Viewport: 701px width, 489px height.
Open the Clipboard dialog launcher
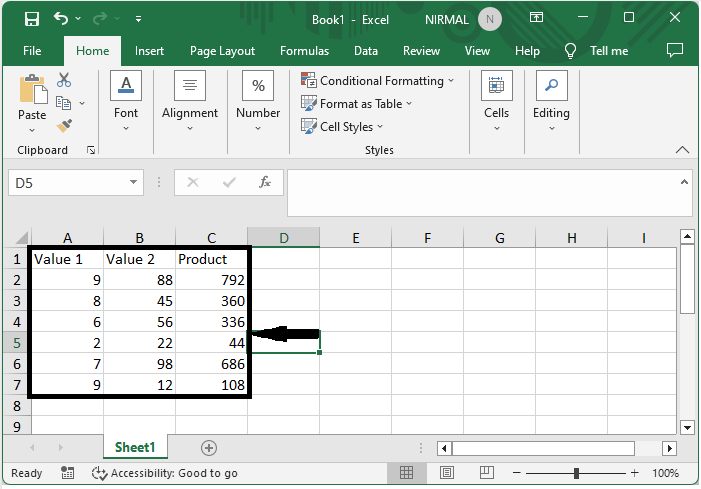[91, 150]
